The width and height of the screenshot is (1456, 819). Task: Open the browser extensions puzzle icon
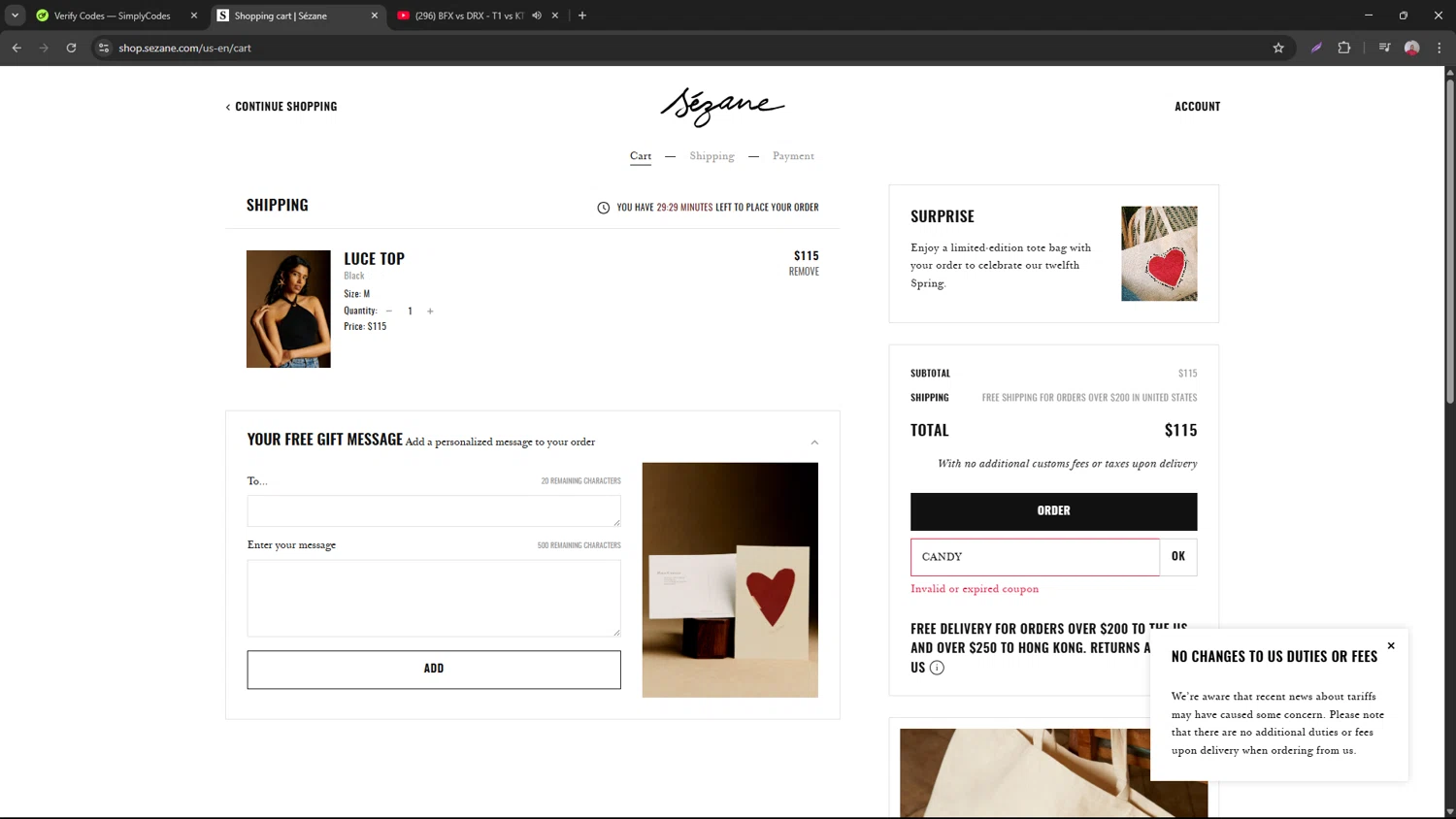pos(1344,48)
